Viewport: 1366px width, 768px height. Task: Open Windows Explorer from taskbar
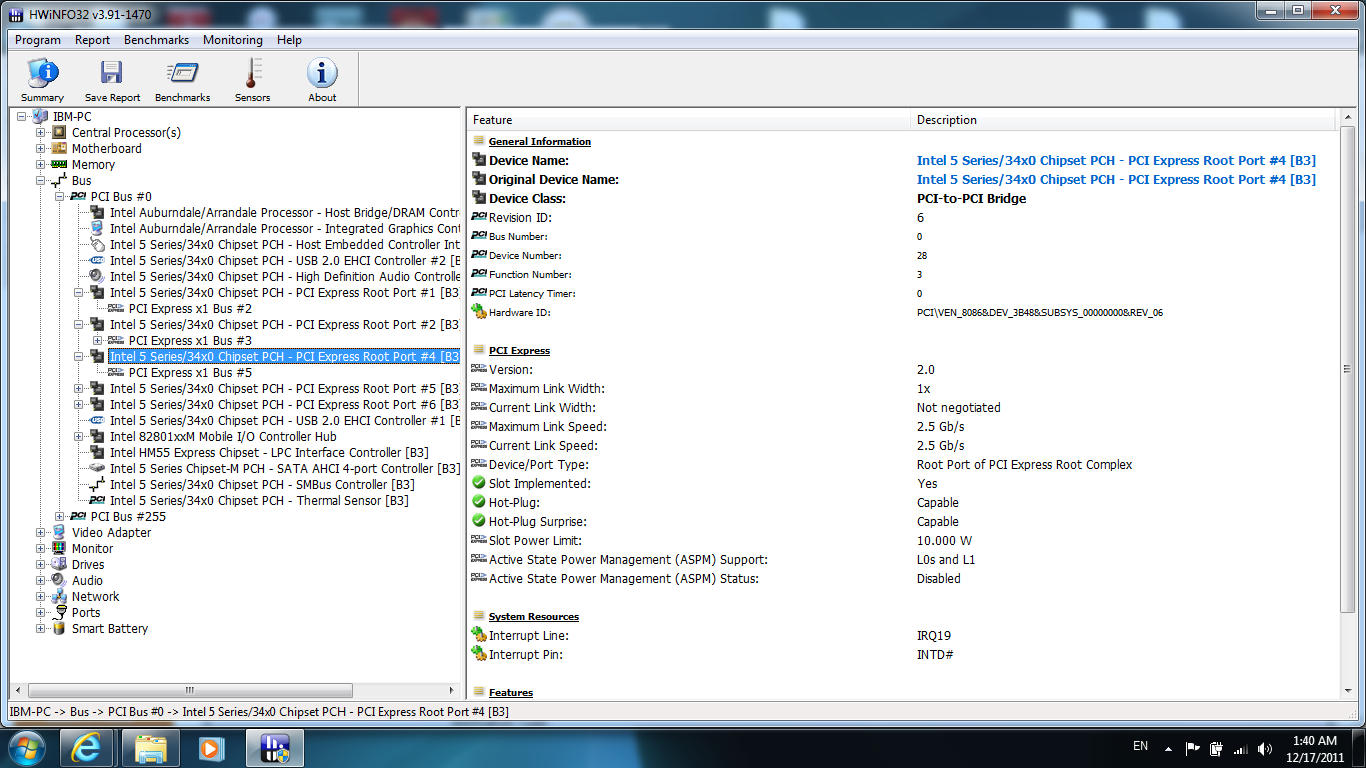coord(151,748)
